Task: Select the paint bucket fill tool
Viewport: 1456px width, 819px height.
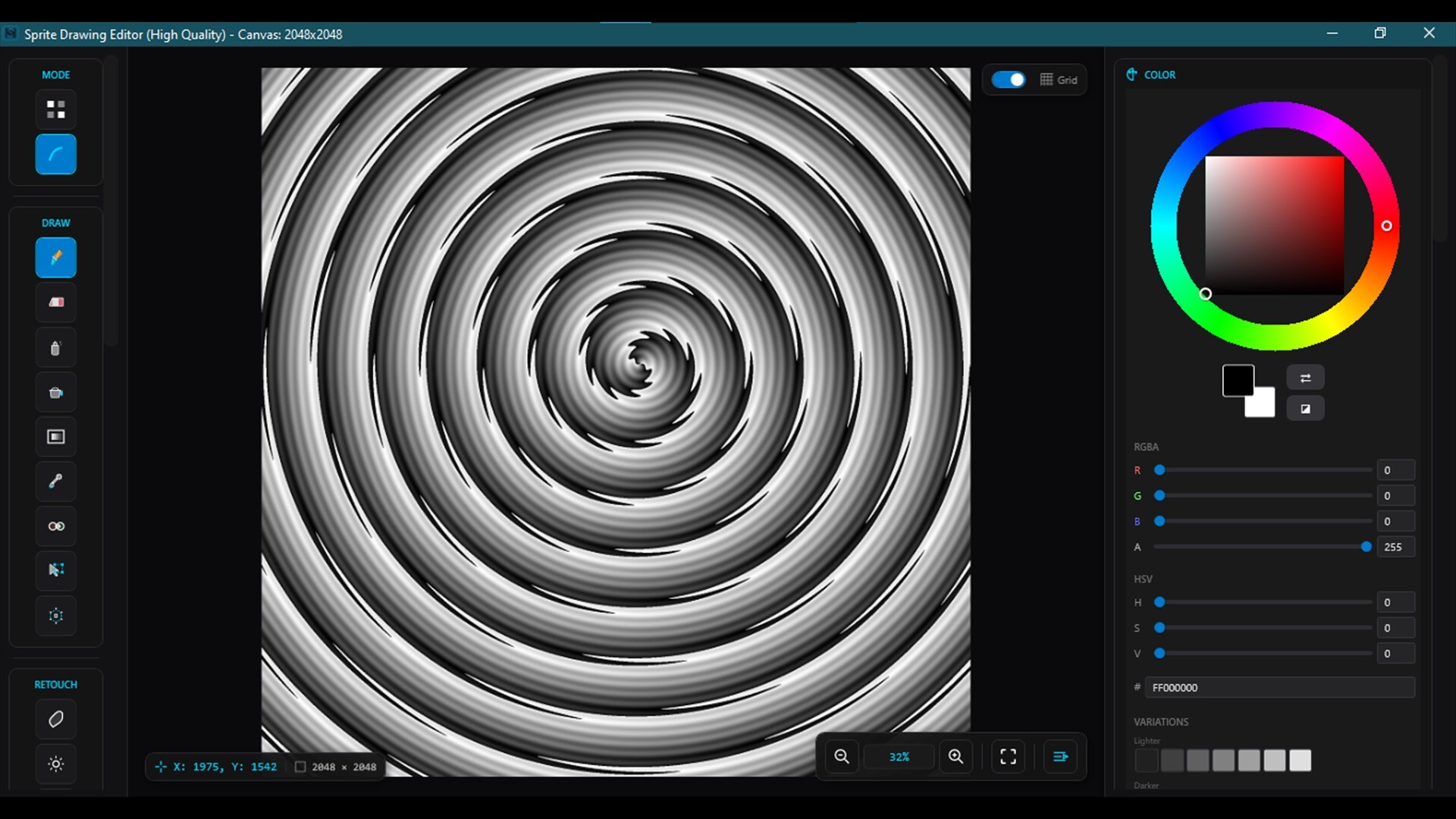Action: pos(55,393)
